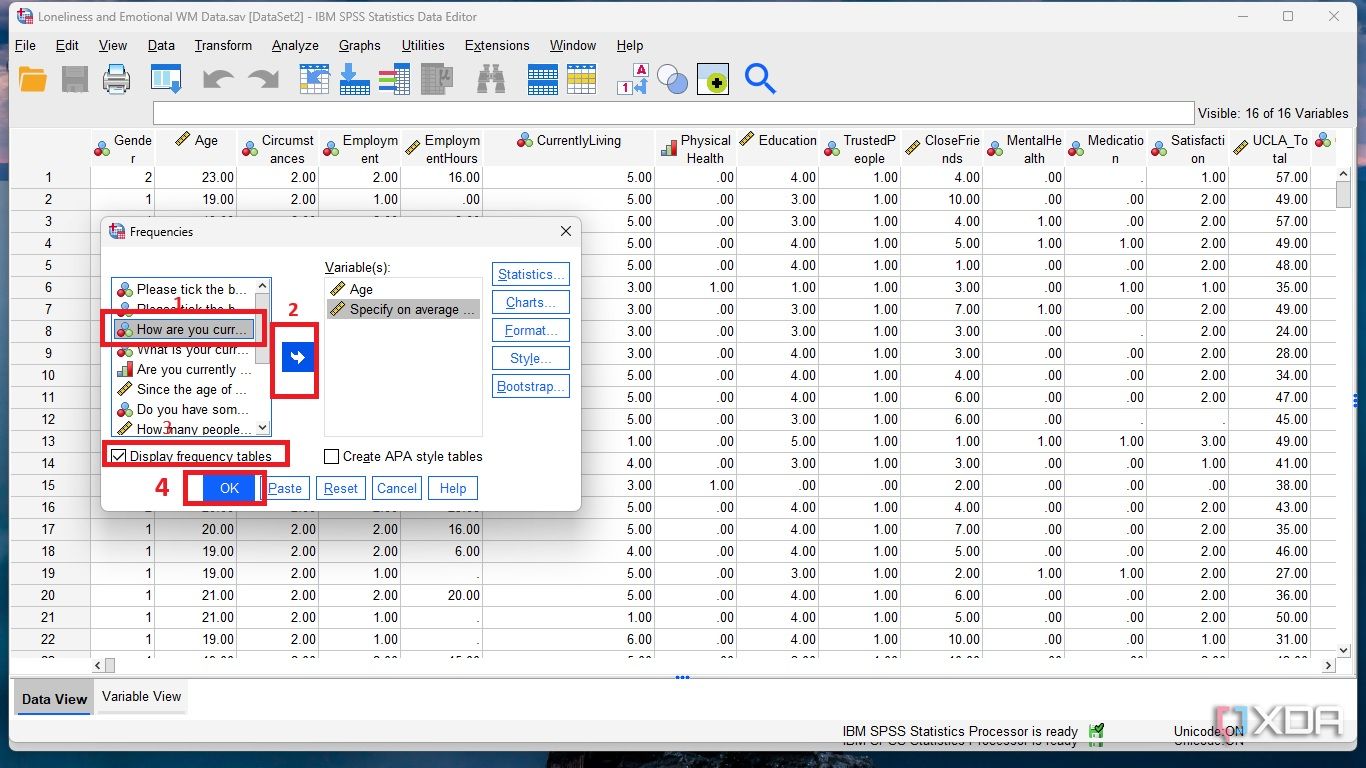Open the Utilities menu
This screenshot has height=768, width=1366.
pyautogui.click(x=423, y=45)
